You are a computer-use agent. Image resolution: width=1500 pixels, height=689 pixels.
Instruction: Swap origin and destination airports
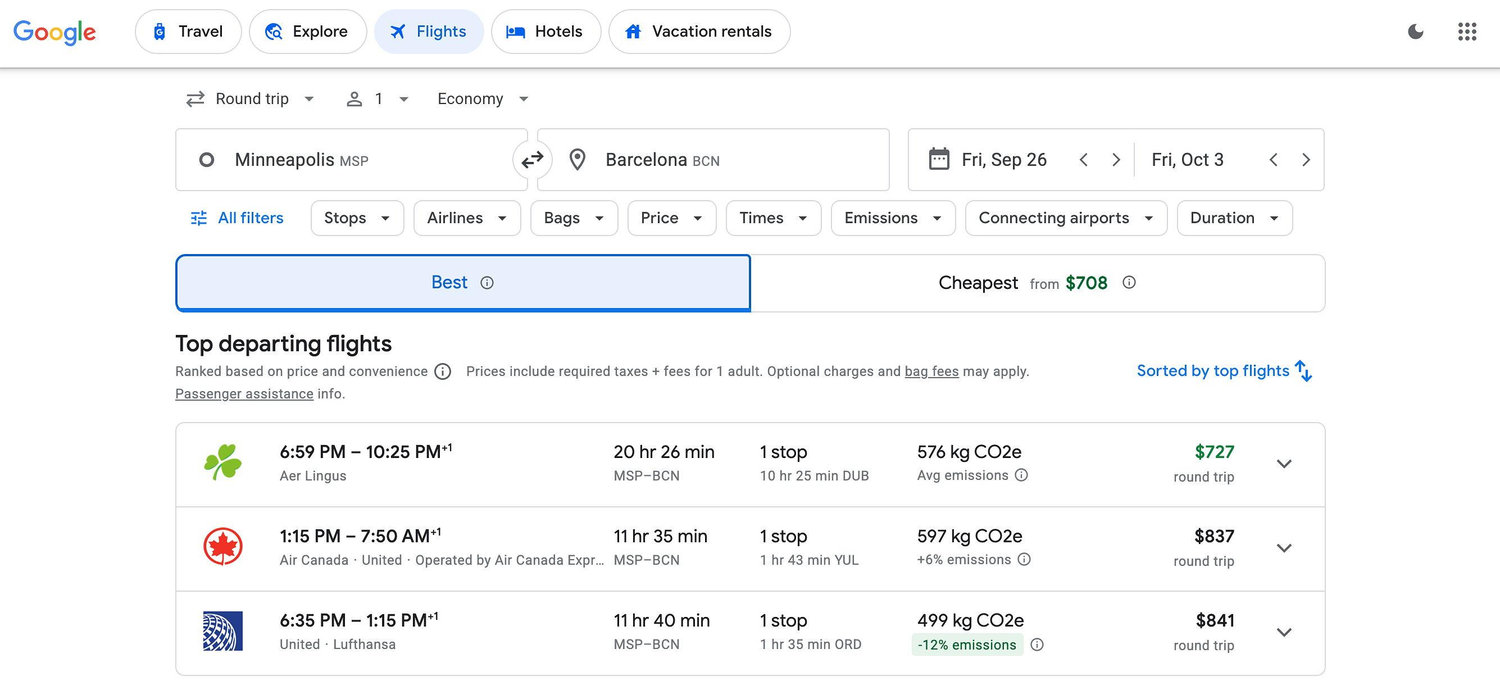532,160
